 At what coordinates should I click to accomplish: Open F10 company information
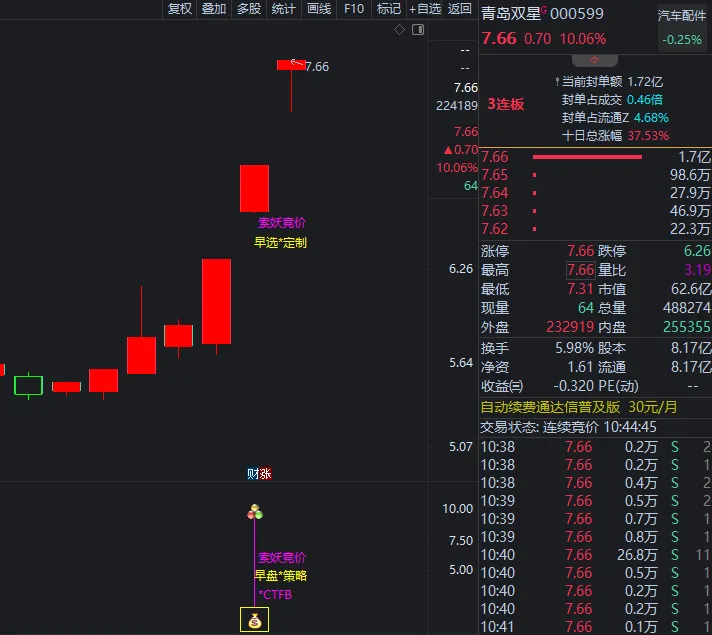tap(354, 9)
